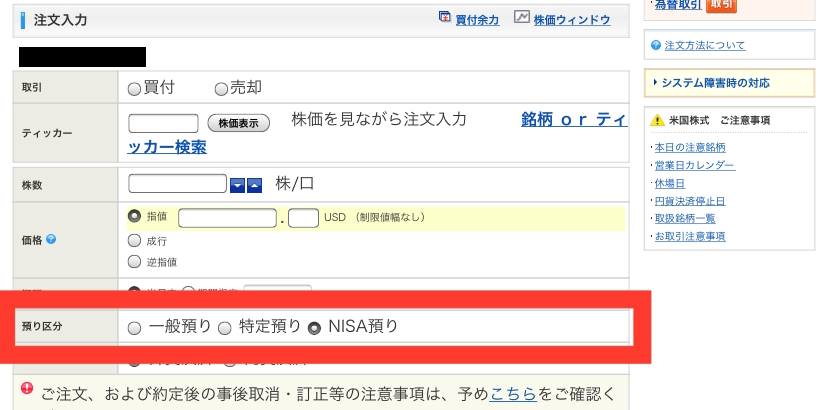The height and width of the screenshot is (410, 819).
Task: Click the help icon beside 価格
Action: click(51, 239)
